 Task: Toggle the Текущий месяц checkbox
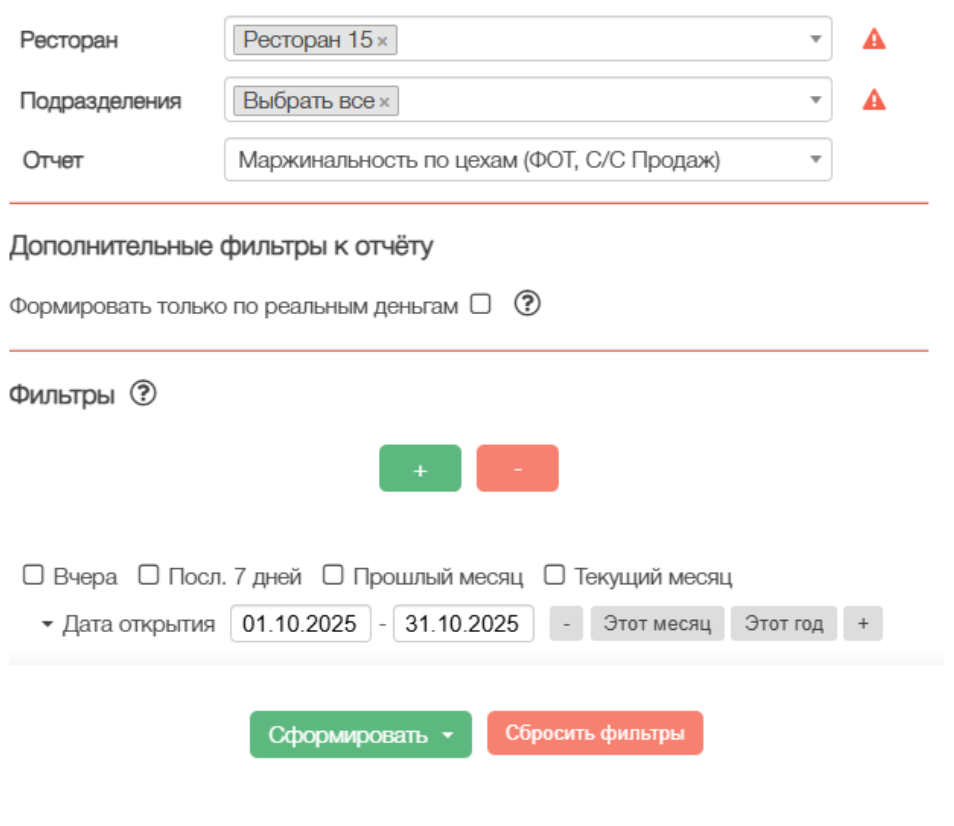[555, 575]
